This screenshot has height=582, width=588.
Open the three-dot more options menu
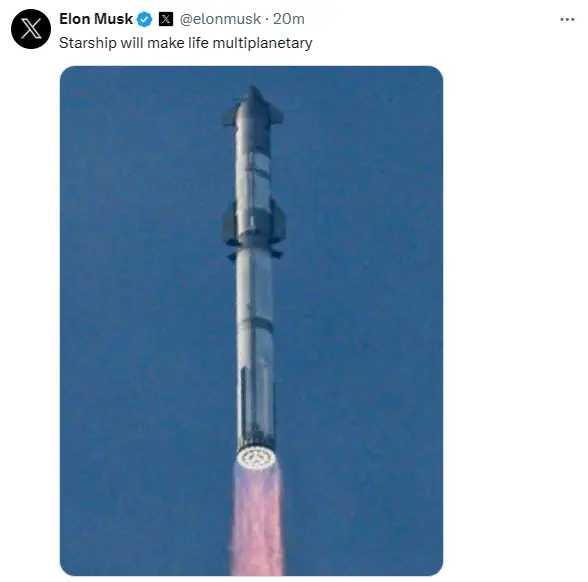click(567, 20)
